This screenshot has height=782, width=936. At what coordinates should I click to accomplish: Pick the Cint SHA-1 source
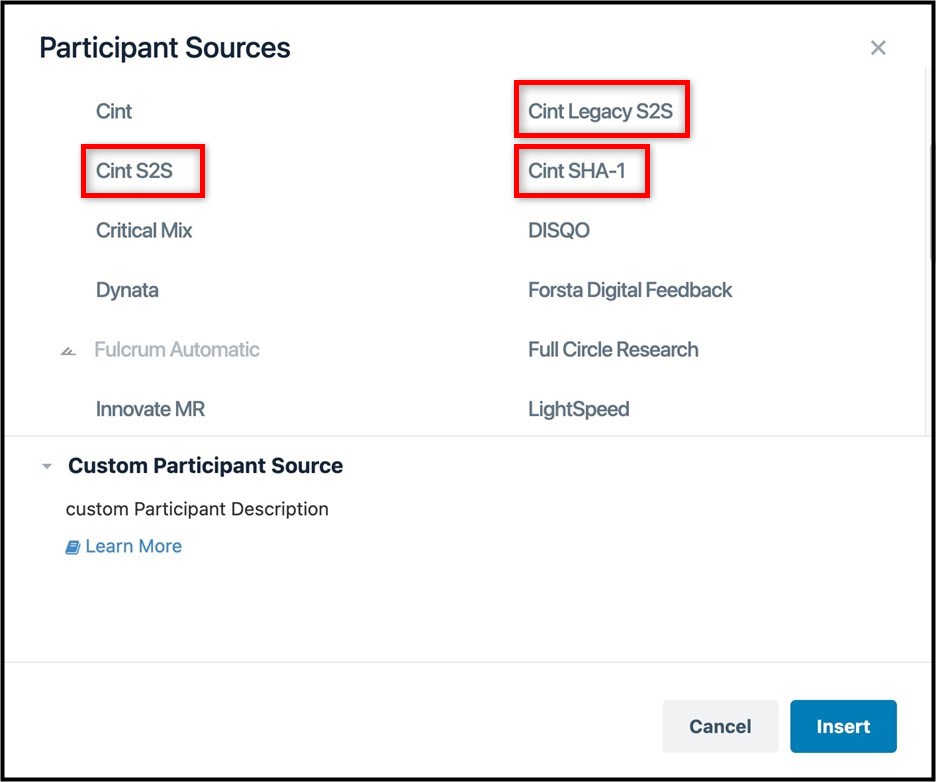point(577,170)
